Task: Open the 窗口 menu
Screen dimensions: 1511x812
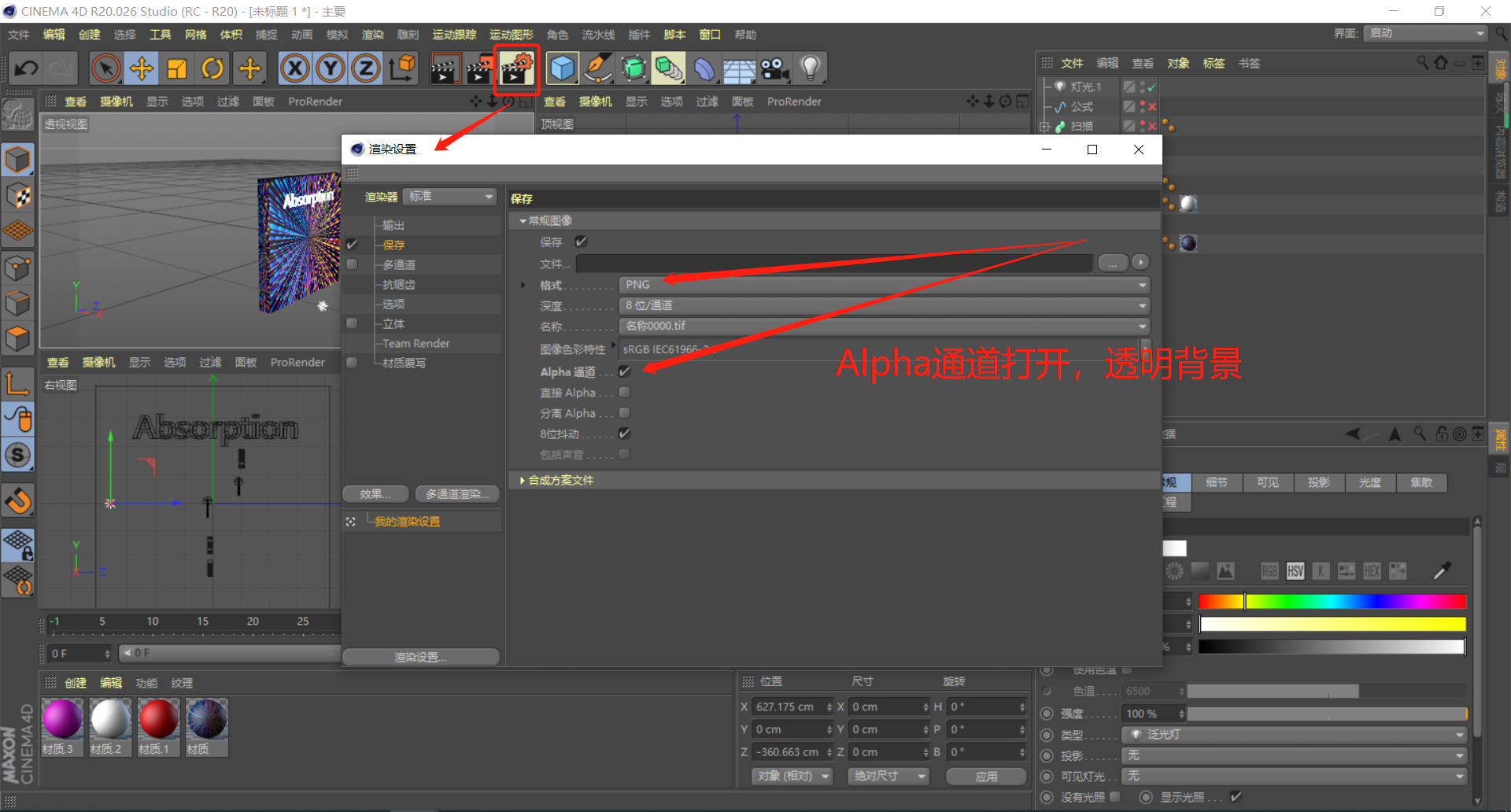Action: (708, 34)
